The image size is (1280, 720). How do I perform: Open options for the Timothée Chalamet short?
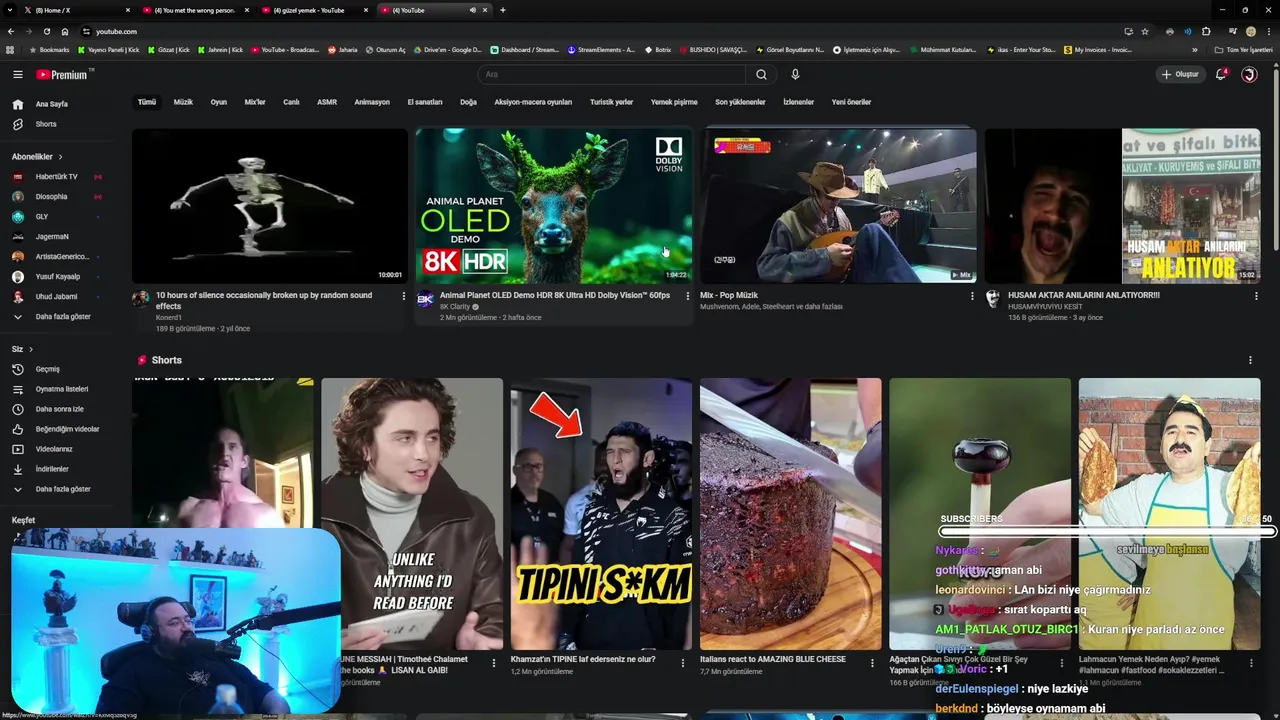[x=493, y=662]
